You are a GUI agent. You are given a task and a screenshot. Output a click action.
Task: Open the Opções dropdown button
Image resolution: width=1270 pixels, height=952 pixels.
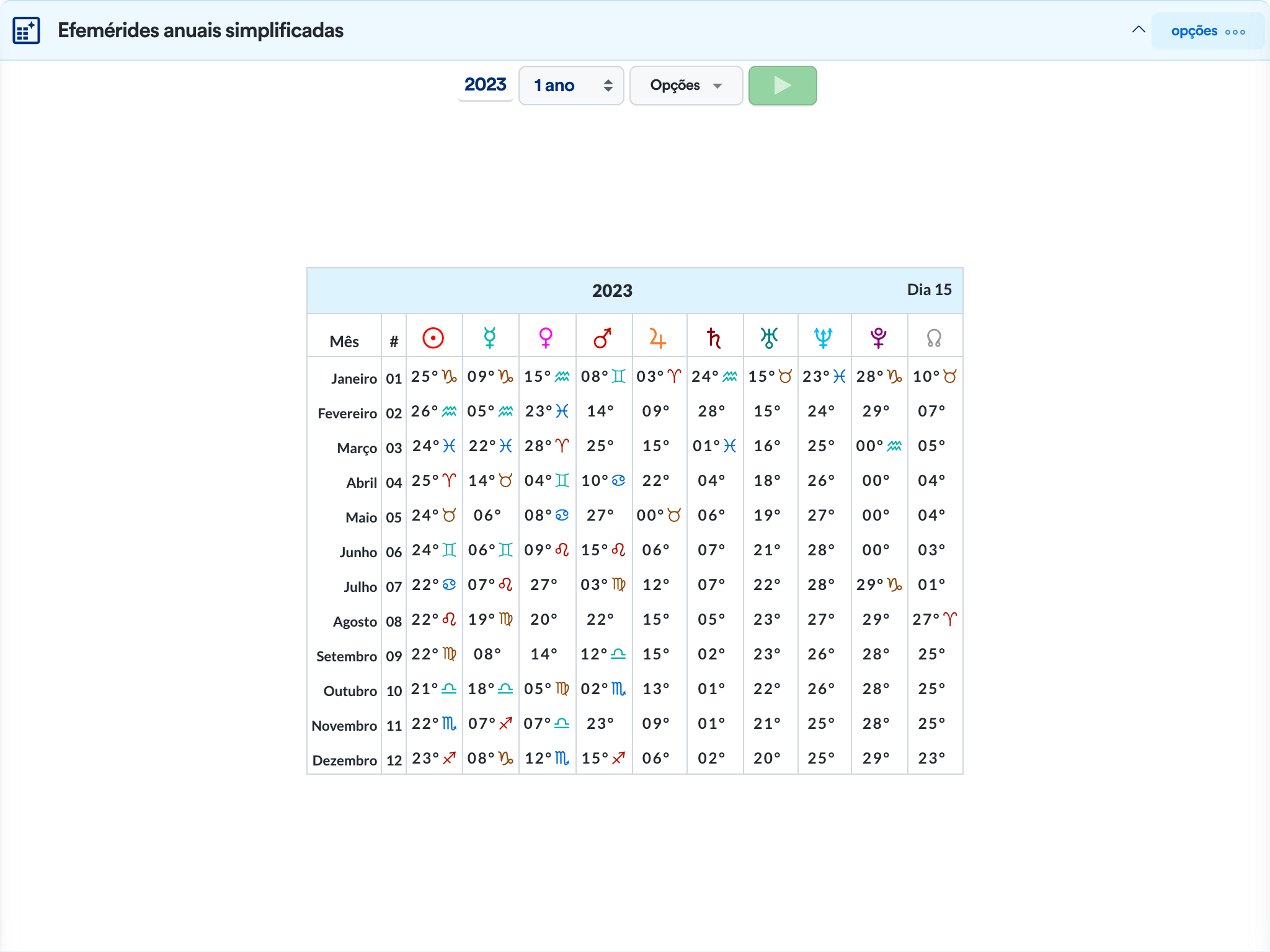686,86
